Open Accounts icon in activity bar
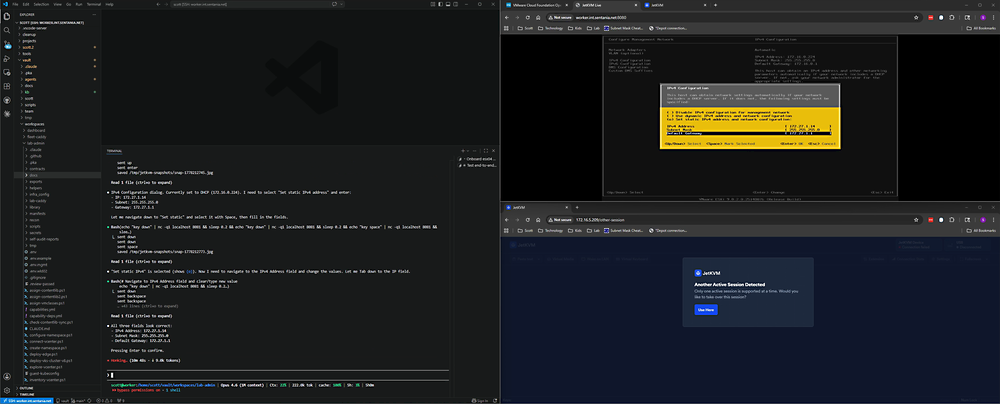This screenshot has height=404, width=1000. click(x=7, y=377)
